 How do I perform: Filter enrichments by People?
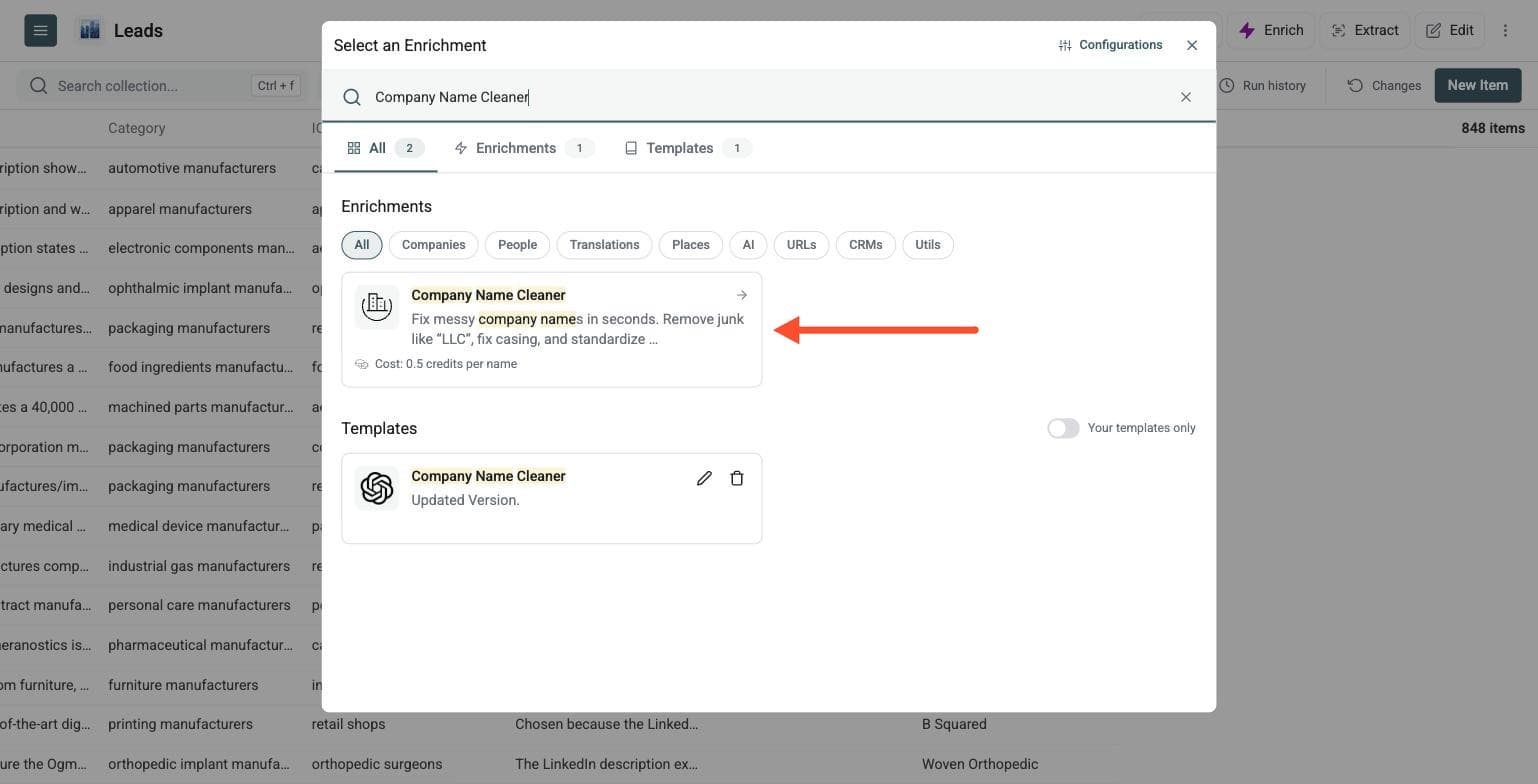pos(517,245)
